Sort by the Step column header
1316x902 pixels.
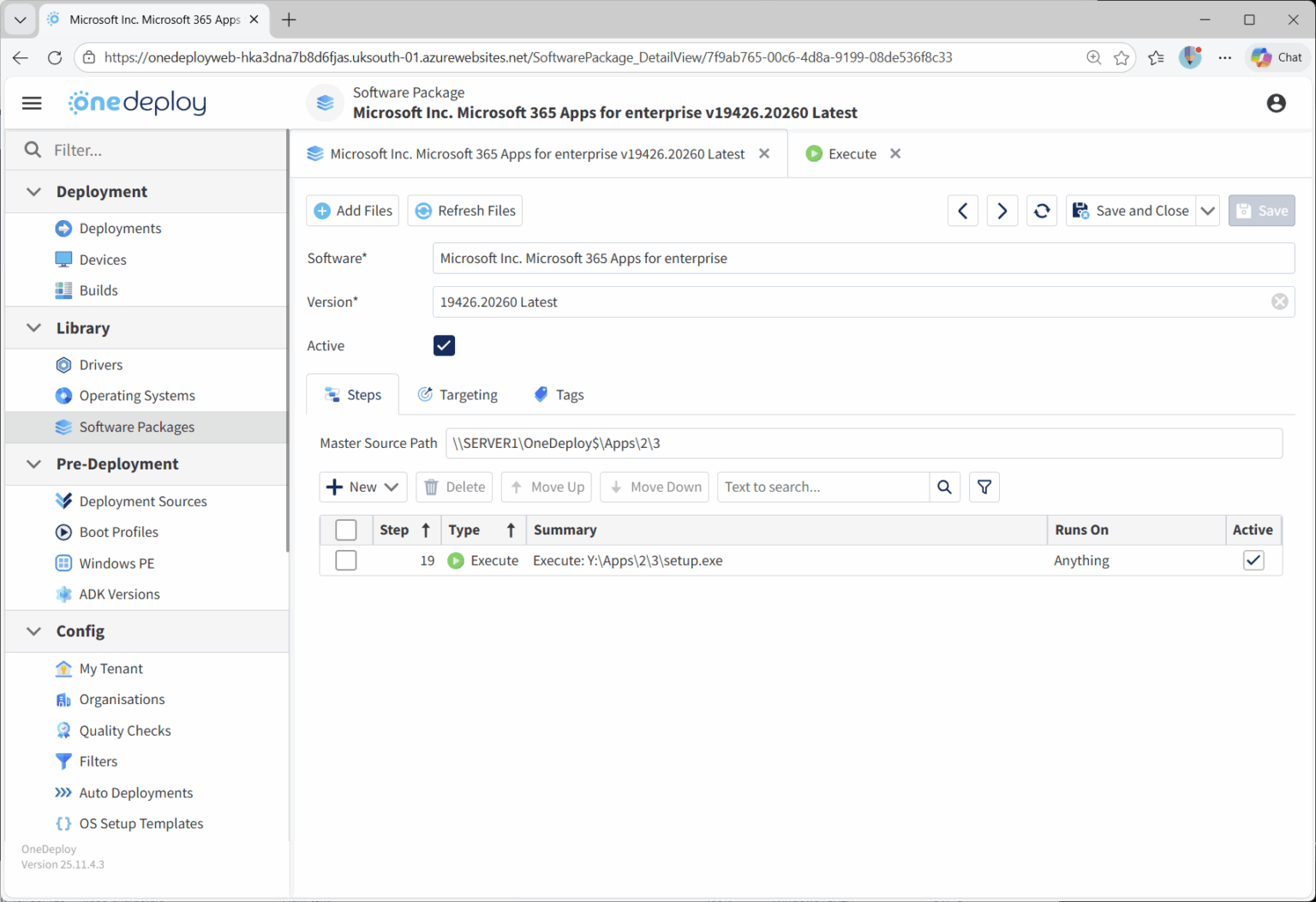406,530
